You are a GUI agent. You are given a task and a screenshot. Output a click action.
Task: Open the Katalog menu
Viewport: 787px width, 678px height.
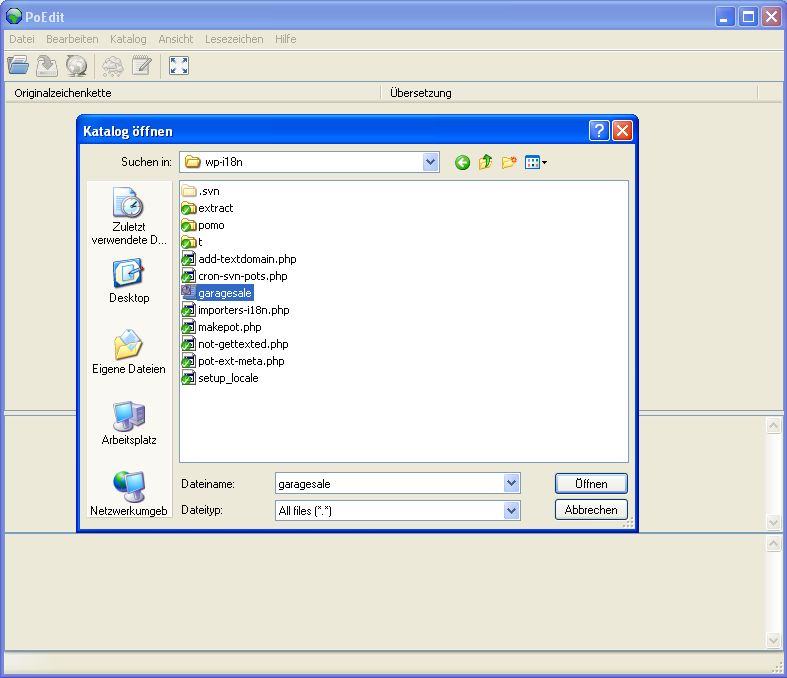[128, 39]
